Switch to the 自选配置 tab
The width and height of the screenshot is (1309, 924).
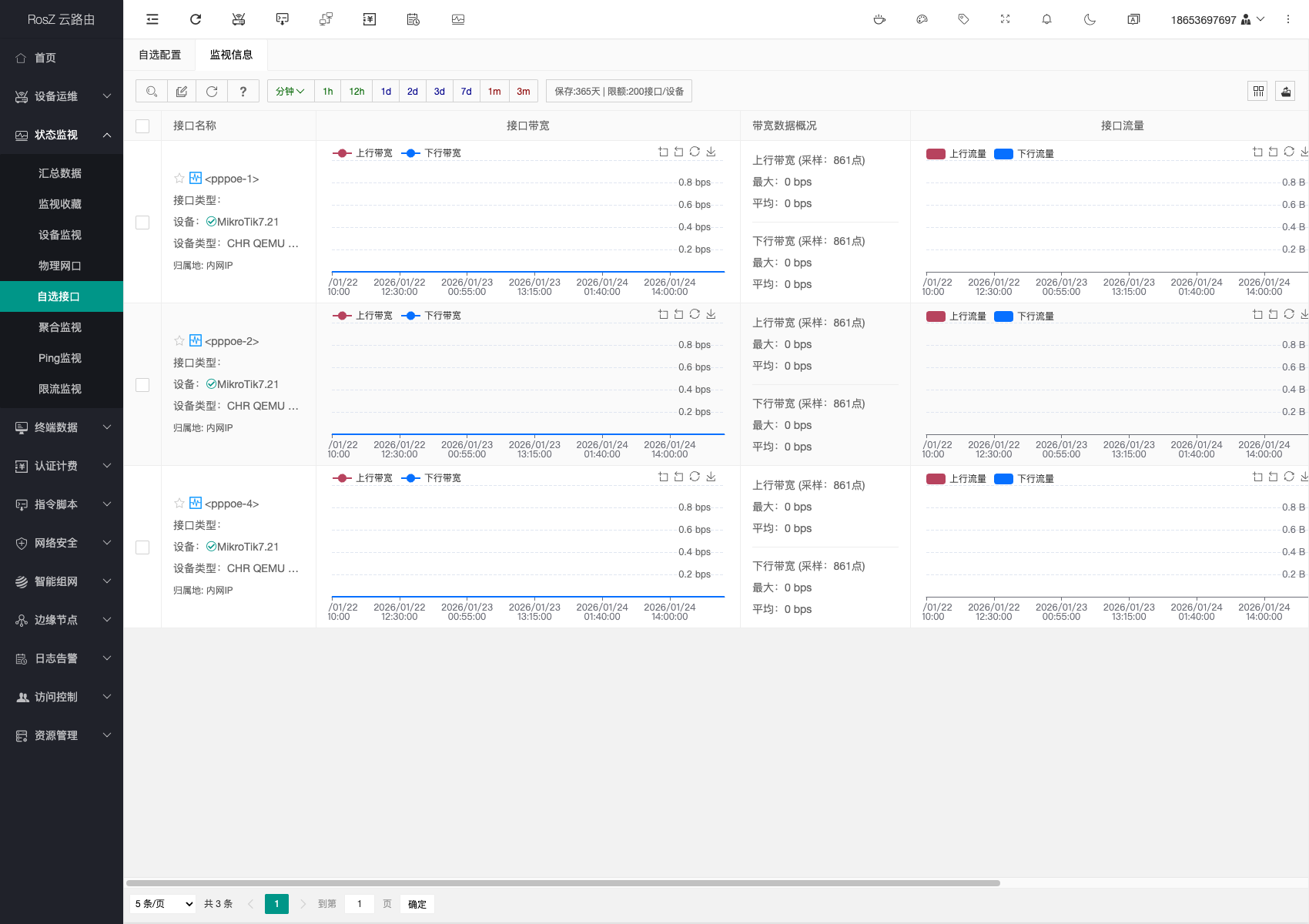pyautogui.click(x=159, y=55)
